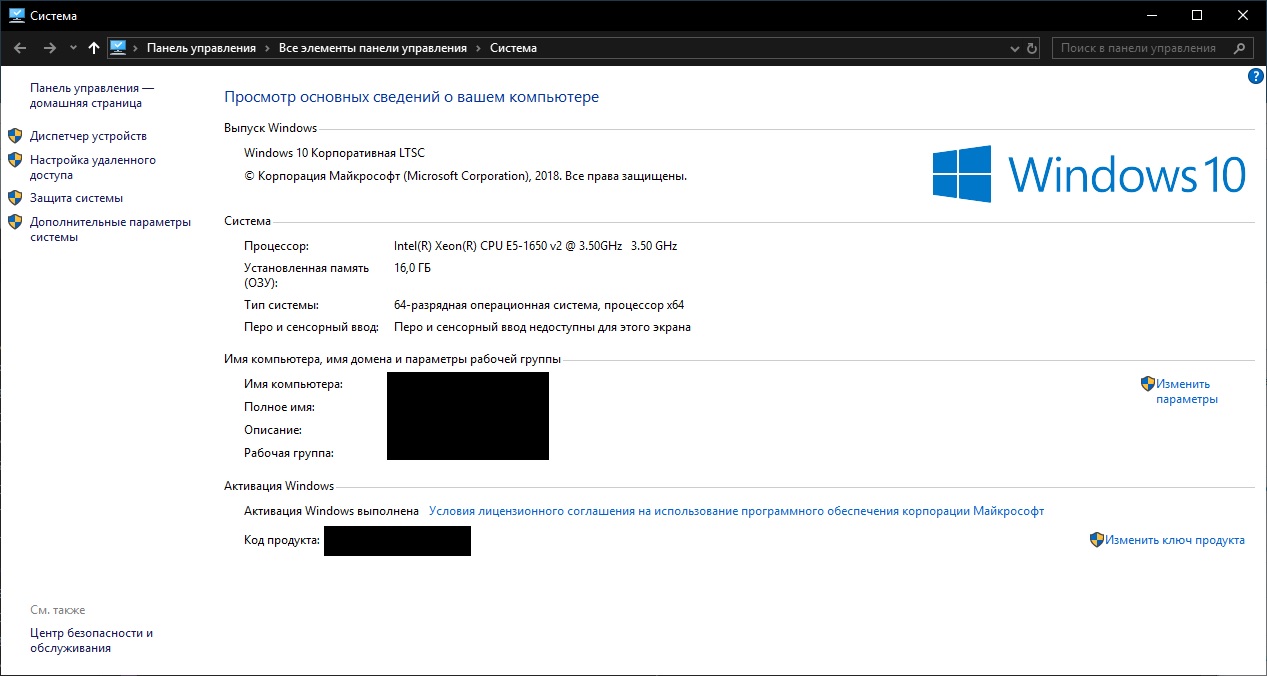This screenshot has width=1267, height=676.
Task: Select the "Система" breadcrumb segment
Action: pyautogui.click(x=513, y=48)
